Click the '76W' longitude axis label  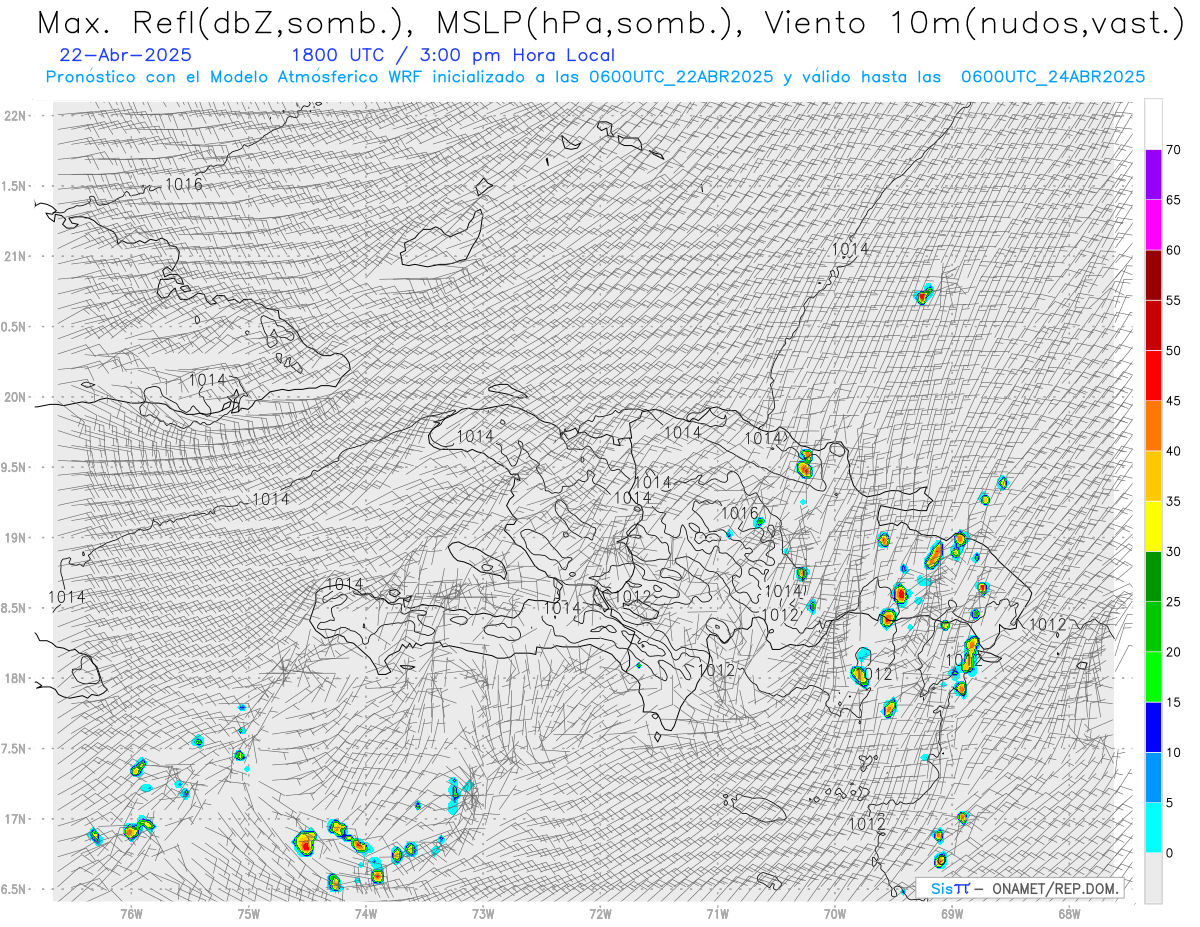coord(131,914)
